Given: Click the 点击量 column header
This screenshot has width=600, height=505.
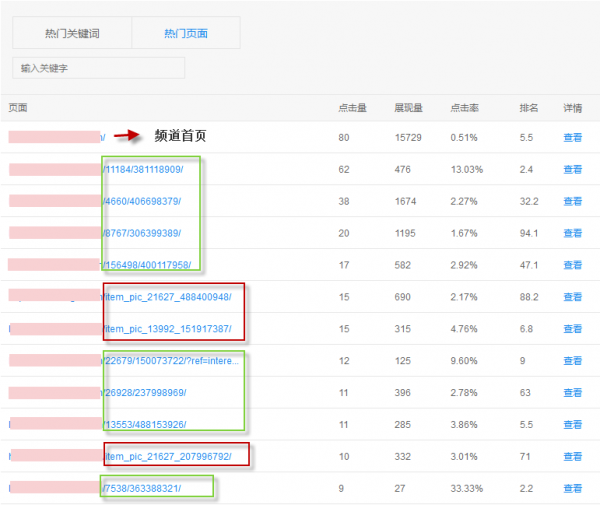Looking at the screenshot, I should pyautogui.click(x=352, y=107).
